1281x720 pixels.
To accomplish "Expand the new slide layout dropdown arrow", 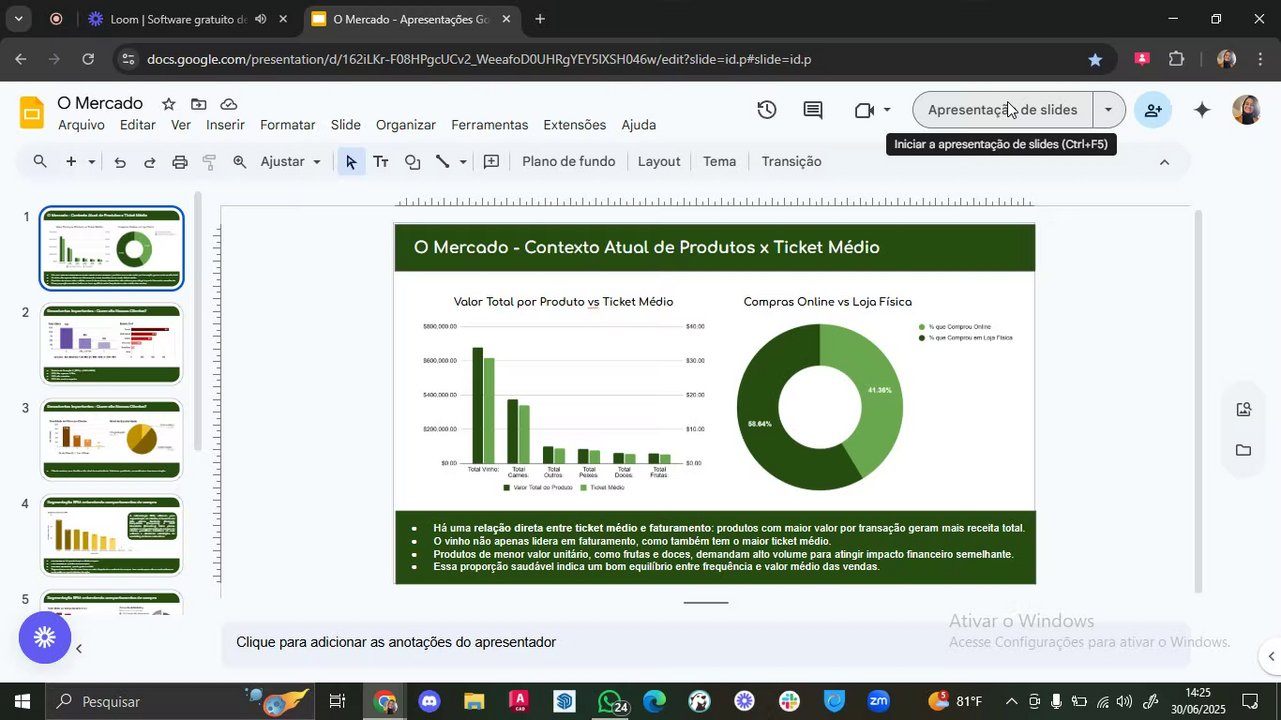I will tap(92, 162).
